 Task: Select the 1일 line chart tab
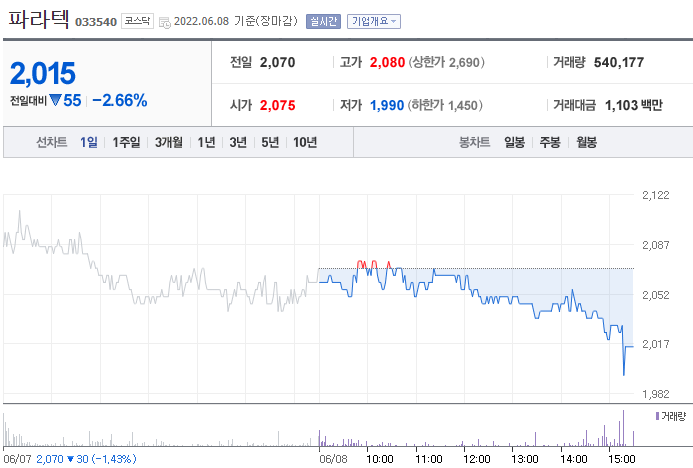89,142
